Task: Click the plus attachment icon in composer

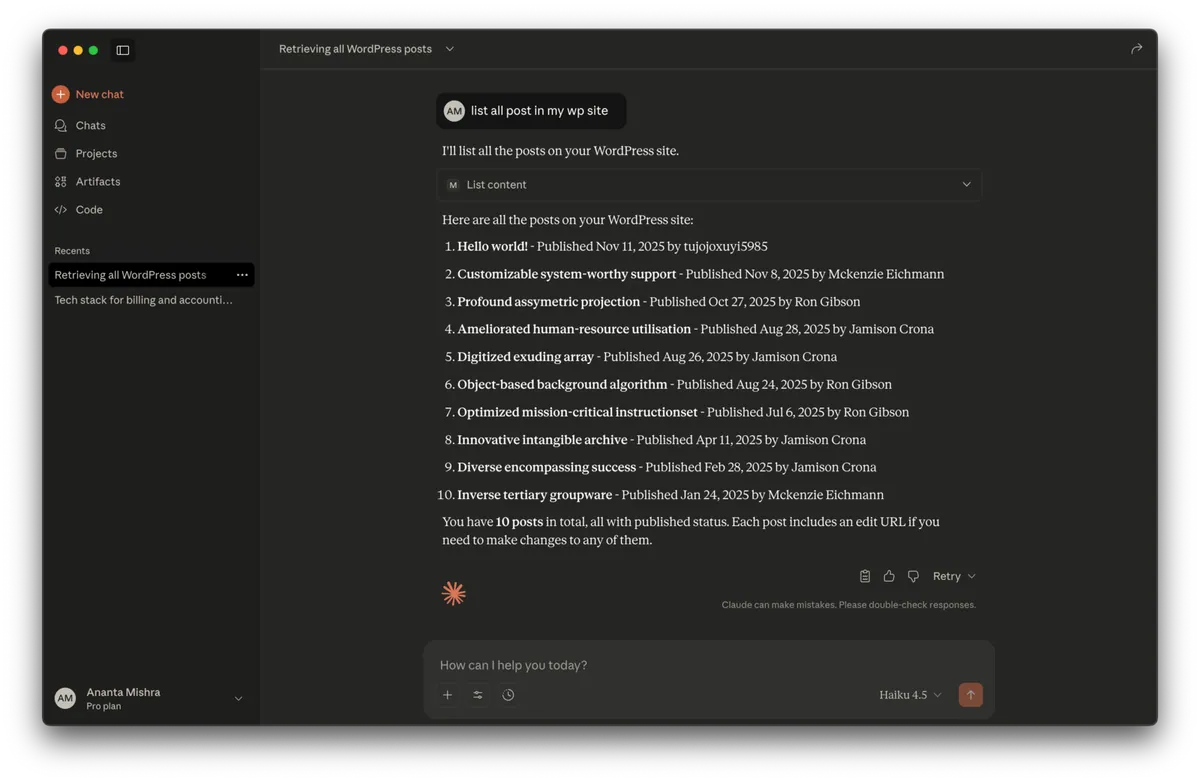Action: pos(448,695)
